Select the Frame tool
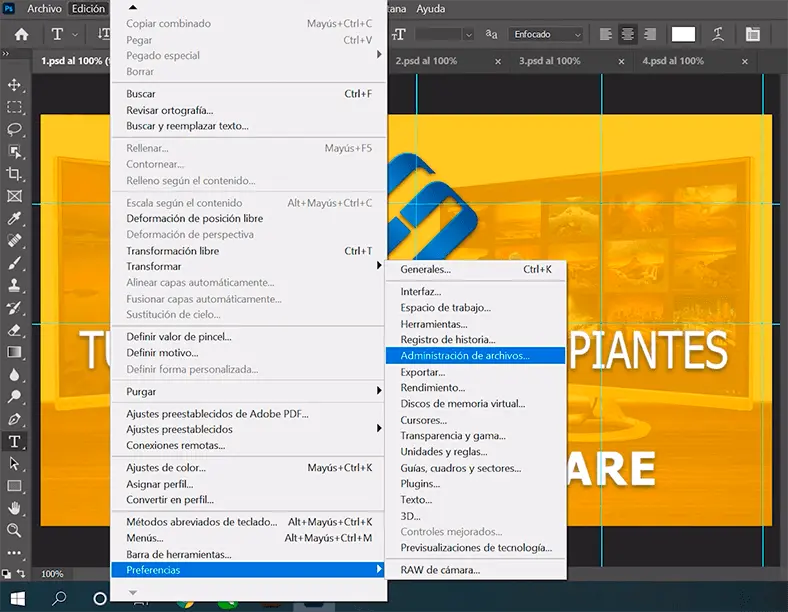Screen dimensions: 788x612 coord(14,196)
